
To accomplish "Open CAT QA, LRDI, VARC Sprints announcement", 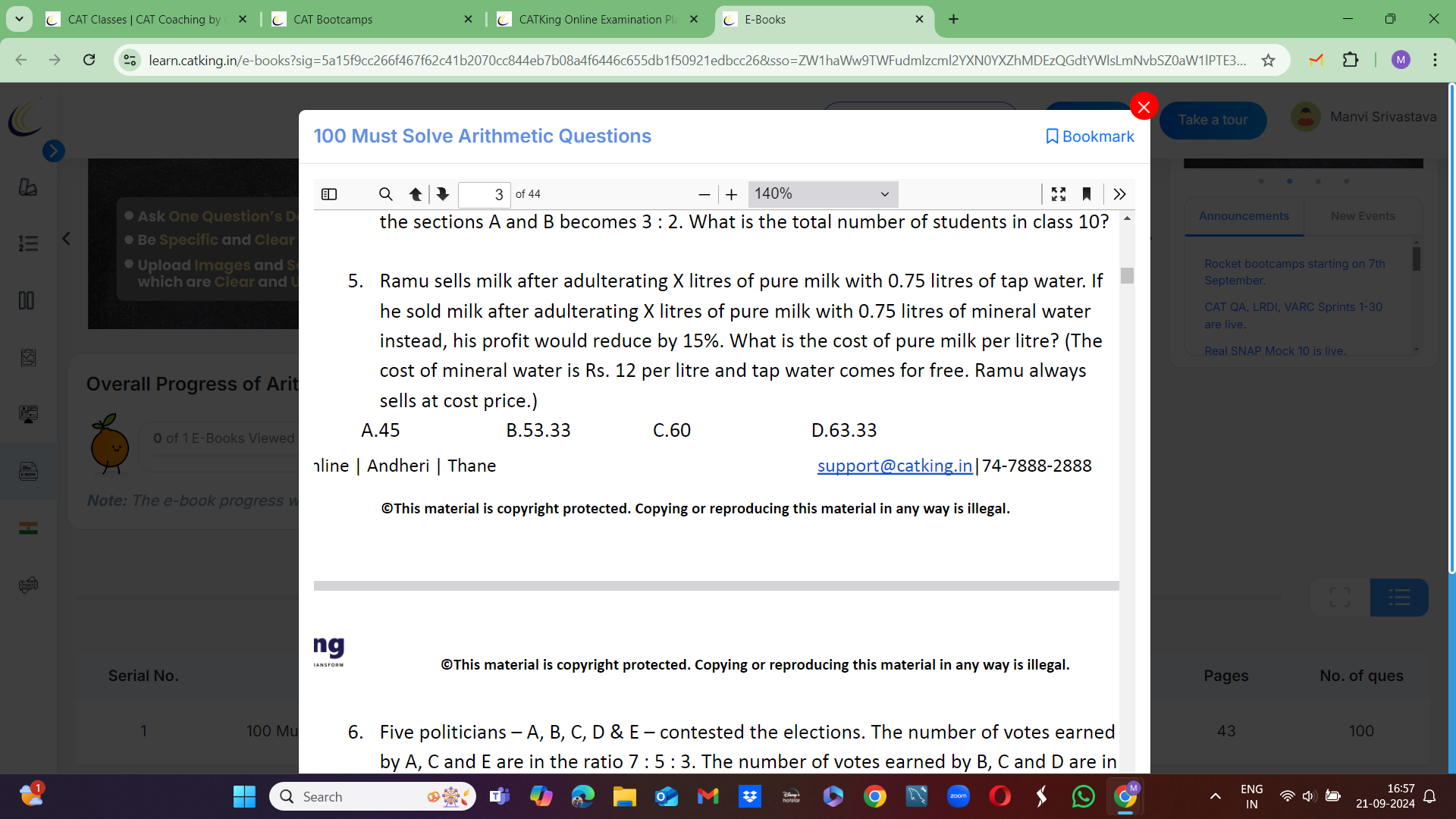I will [x=1293, y=315].
